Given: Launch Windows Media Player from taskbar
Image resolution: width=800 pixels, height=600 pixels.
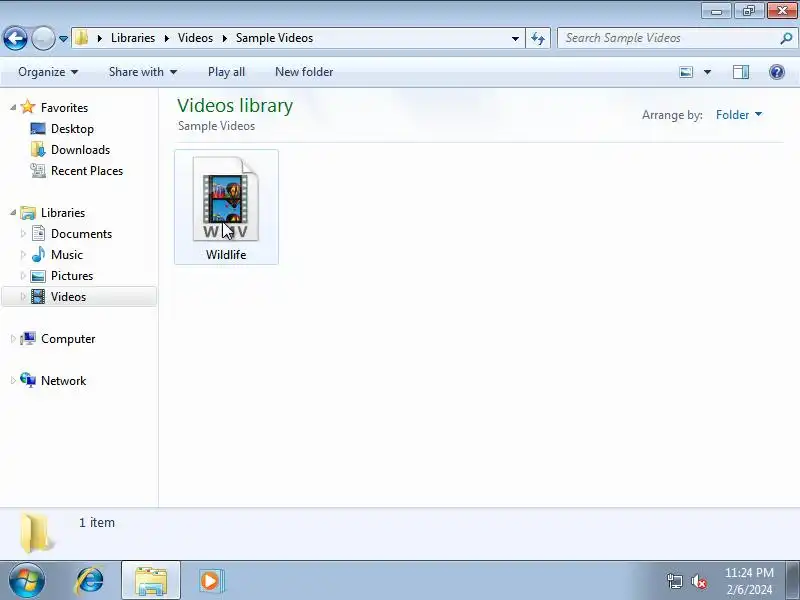Looking at the screenshot, I should 211,580.
